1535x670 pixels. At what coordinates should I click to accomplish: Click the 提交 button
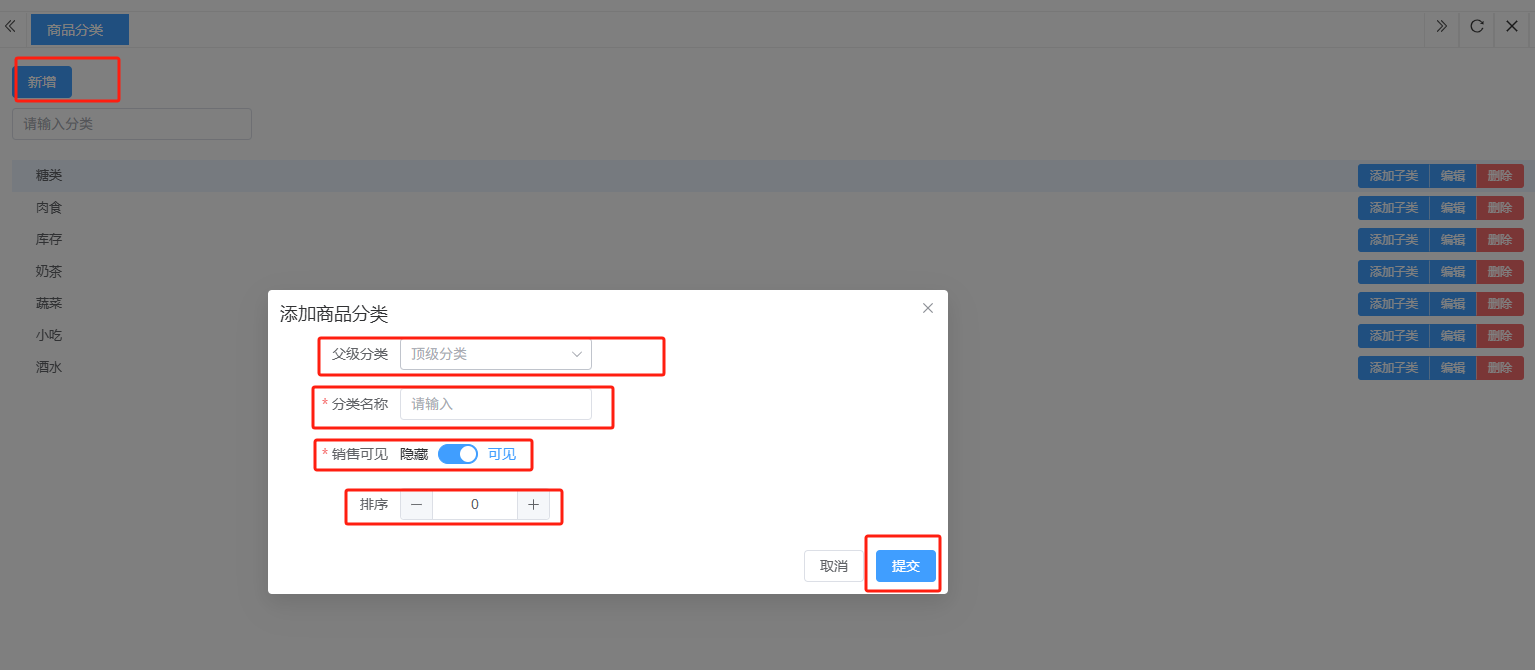906,566
